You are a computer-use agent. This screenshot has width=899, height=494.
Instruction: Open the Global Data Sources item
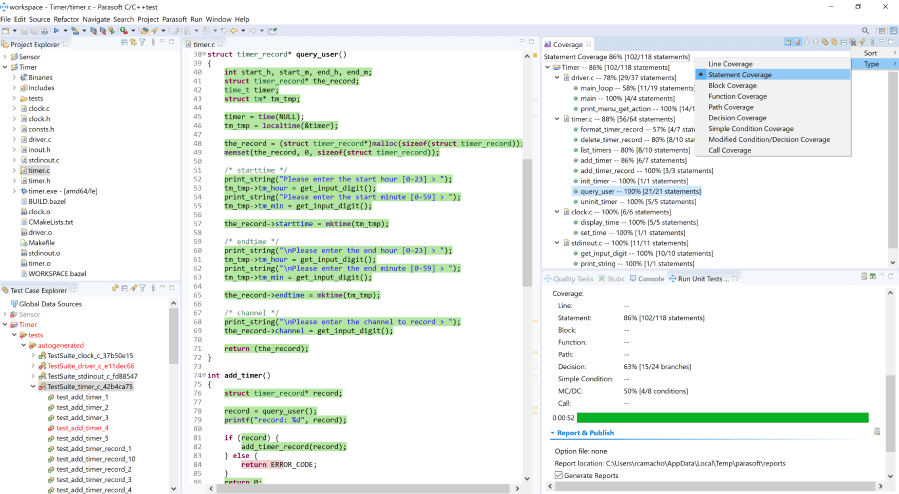tap(49, 303)
